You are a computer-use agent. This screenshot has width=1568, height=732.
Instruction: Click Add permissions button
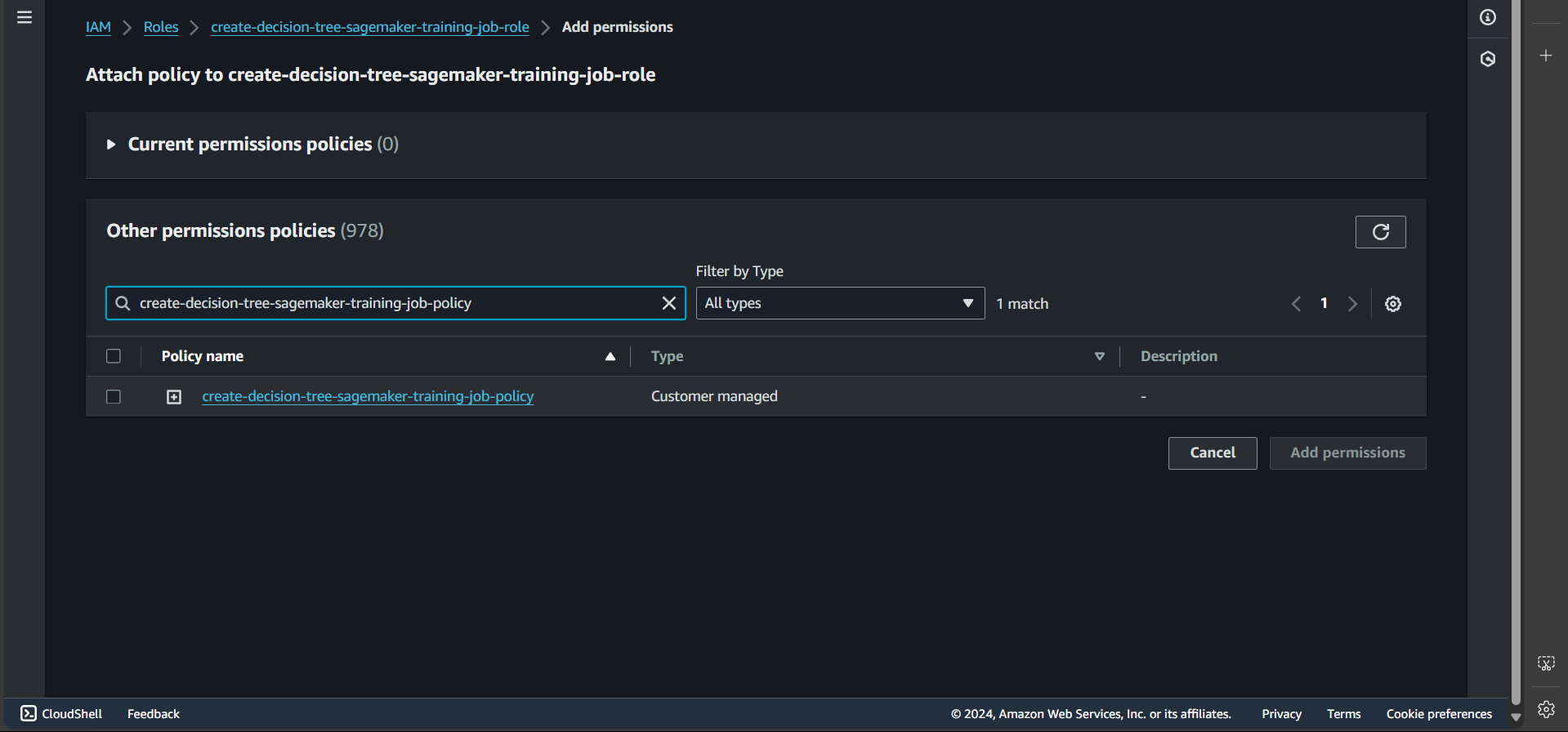point(1348,453)
